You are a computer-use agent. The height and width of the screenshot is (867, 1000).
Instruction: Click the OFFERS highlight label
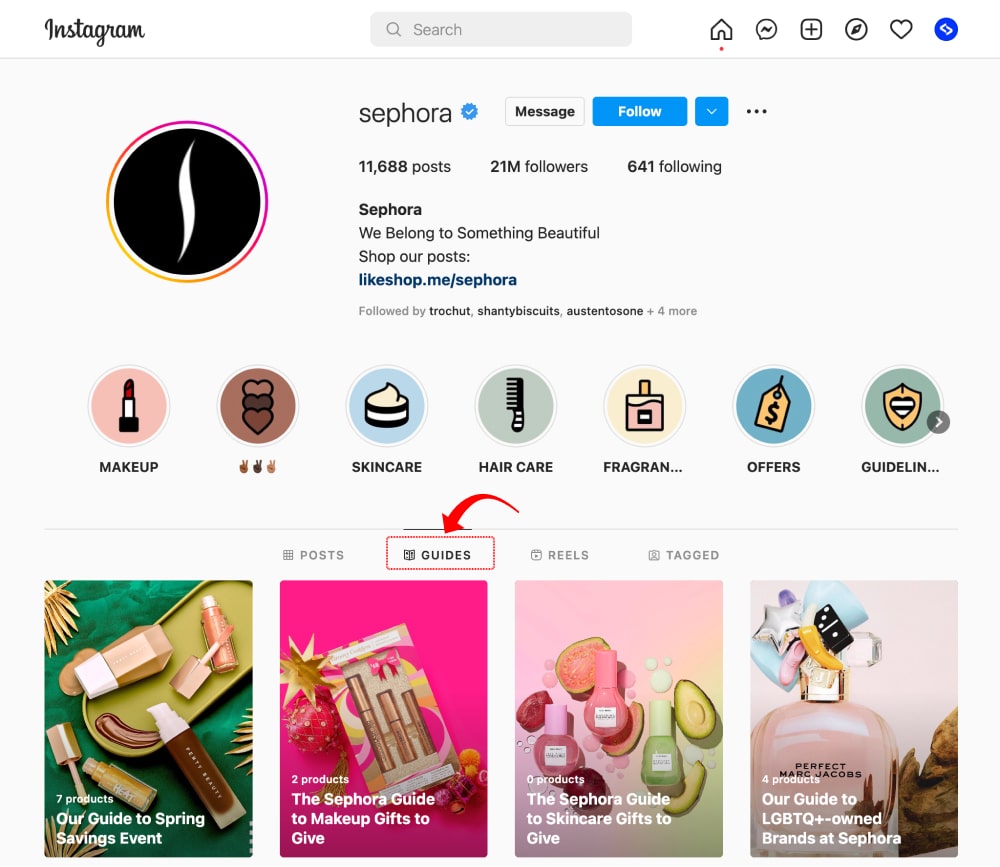tap(773, 467)
